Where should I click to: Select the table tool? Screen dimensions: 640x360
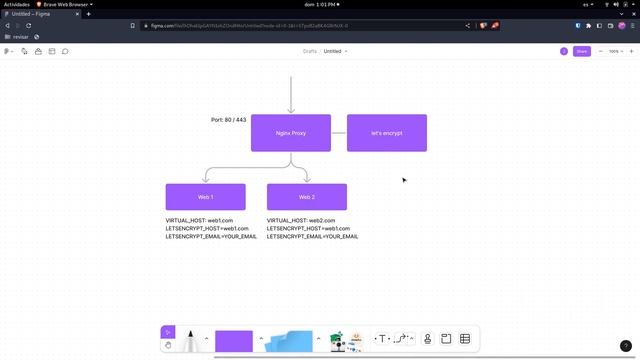tap(465, 339)
